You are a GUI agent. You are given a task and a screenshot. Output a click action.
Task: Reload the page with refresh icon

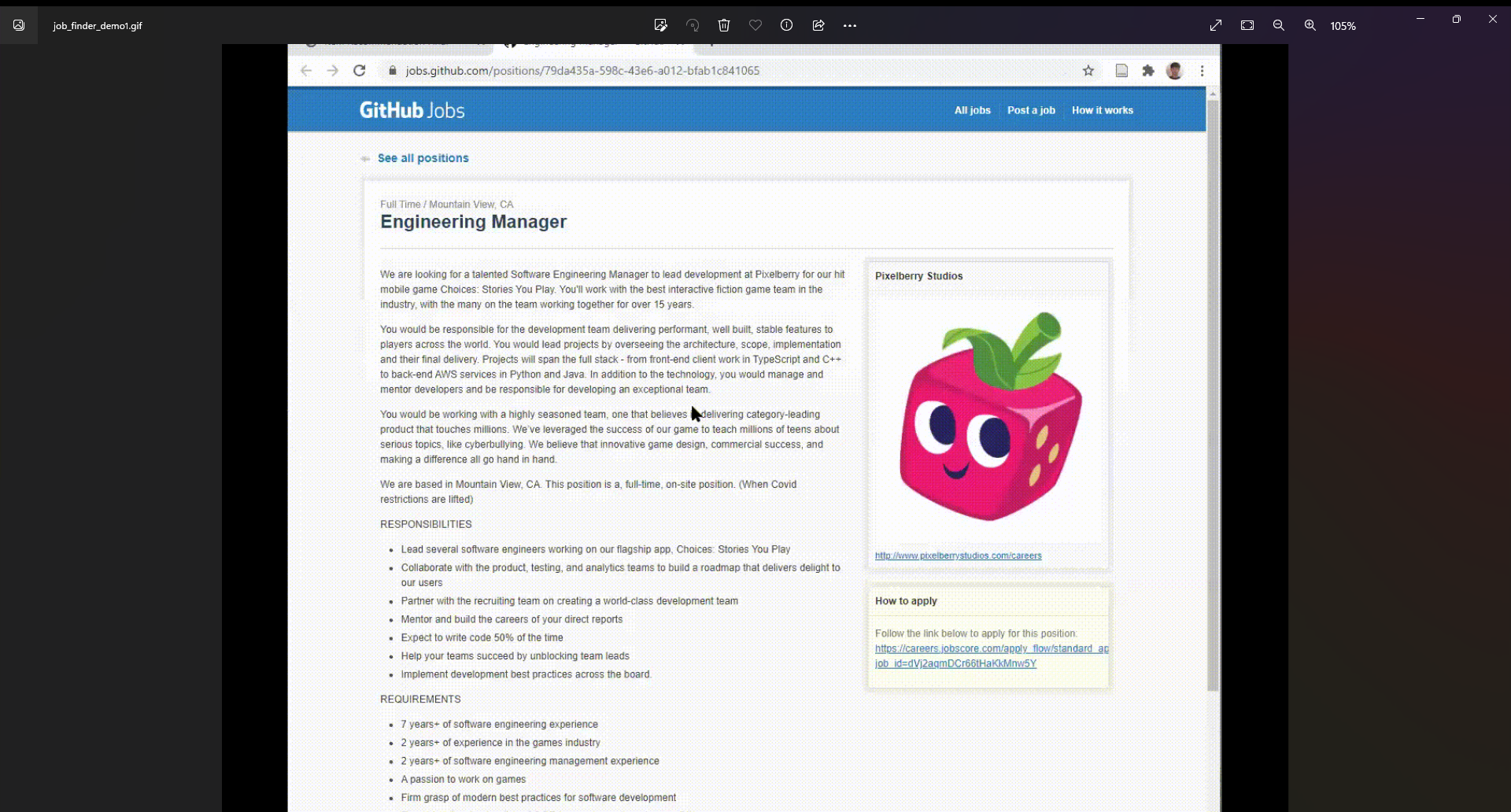(x=360, y=71)
